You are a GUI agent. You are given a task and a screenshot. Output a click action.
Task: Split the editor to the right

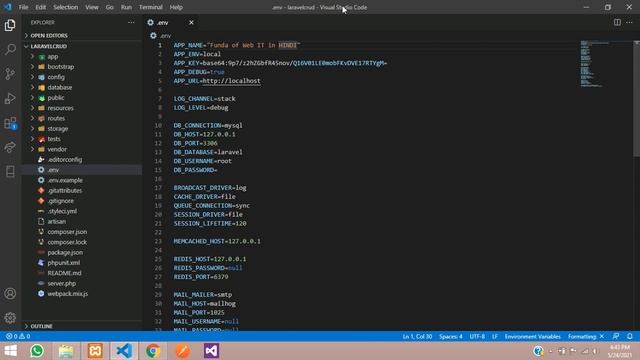click(x=617, y=22)
